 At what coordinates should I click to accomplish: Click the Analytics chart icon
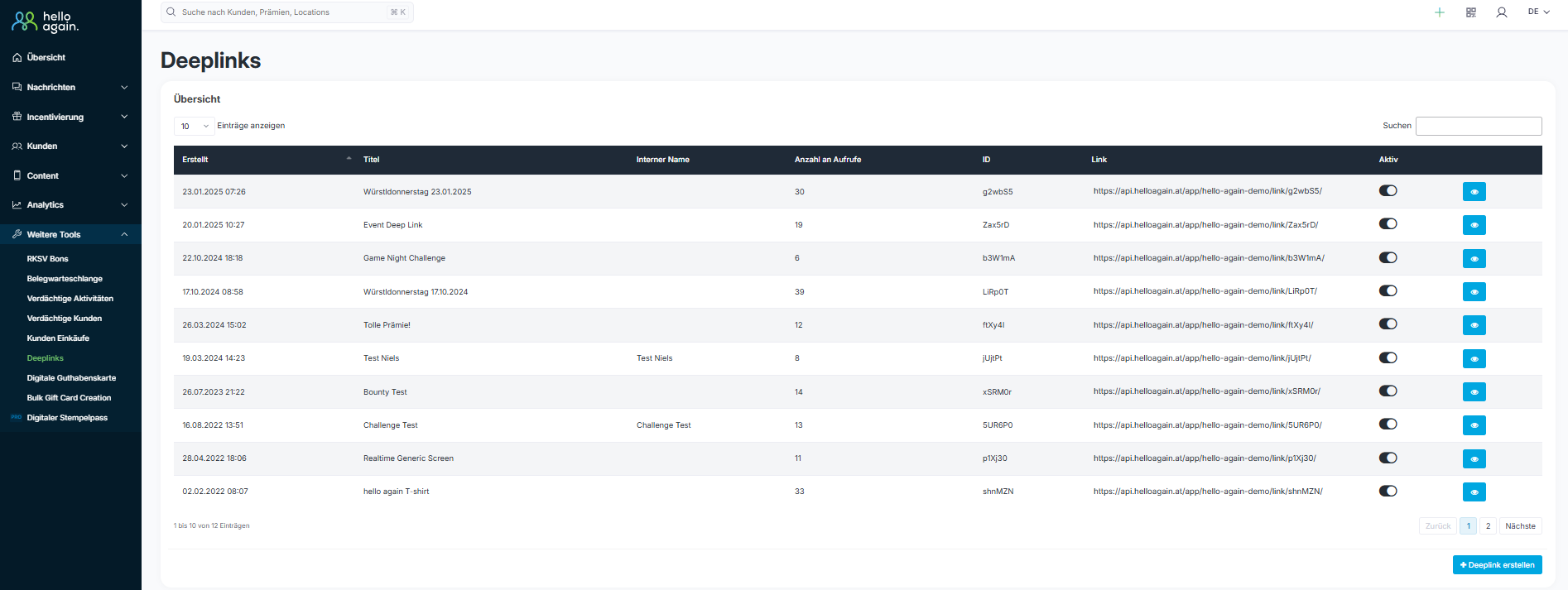pyautogui.click(x=17, y=205)
